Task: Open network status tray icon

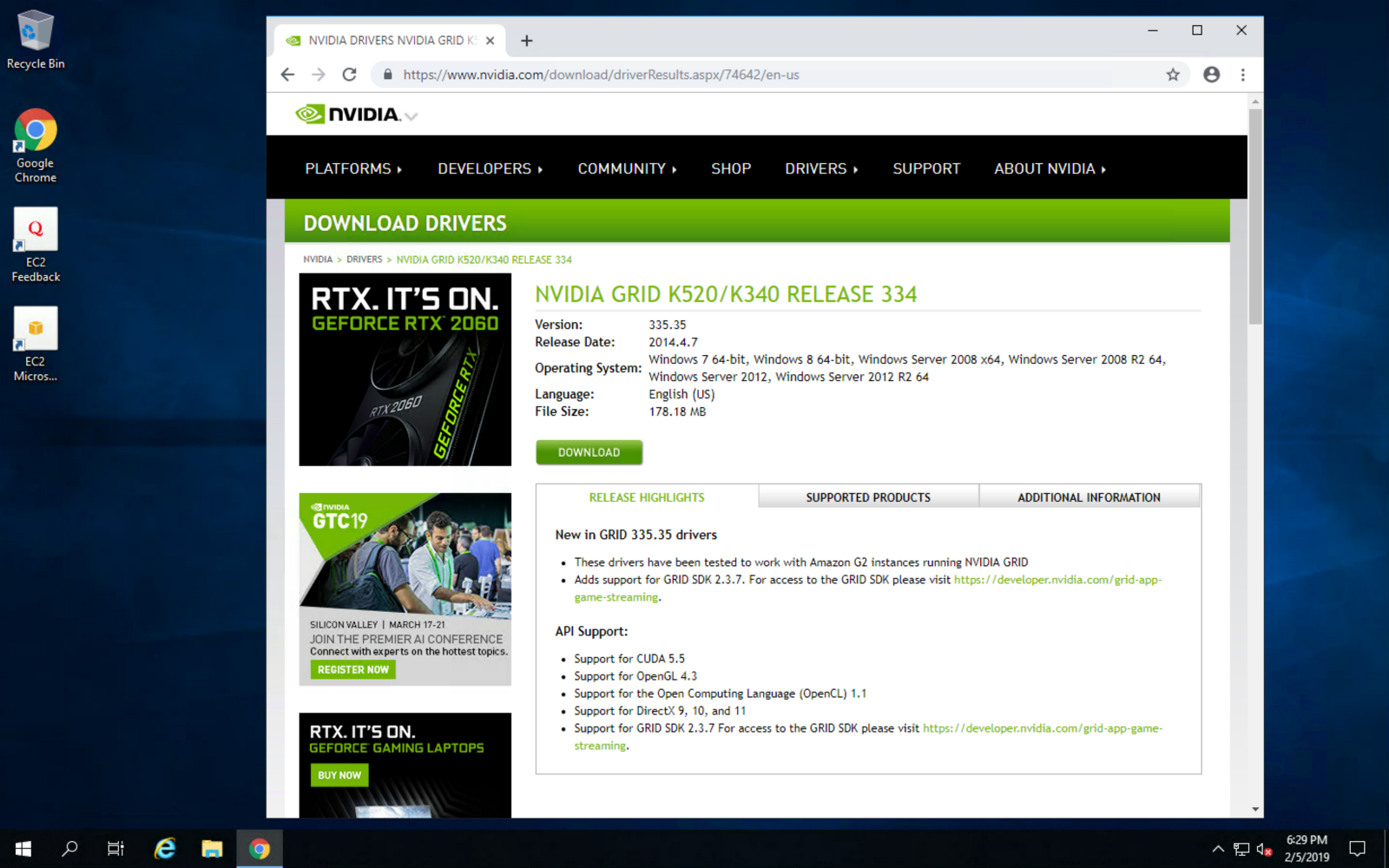Action: click(x=1241, y=849)
